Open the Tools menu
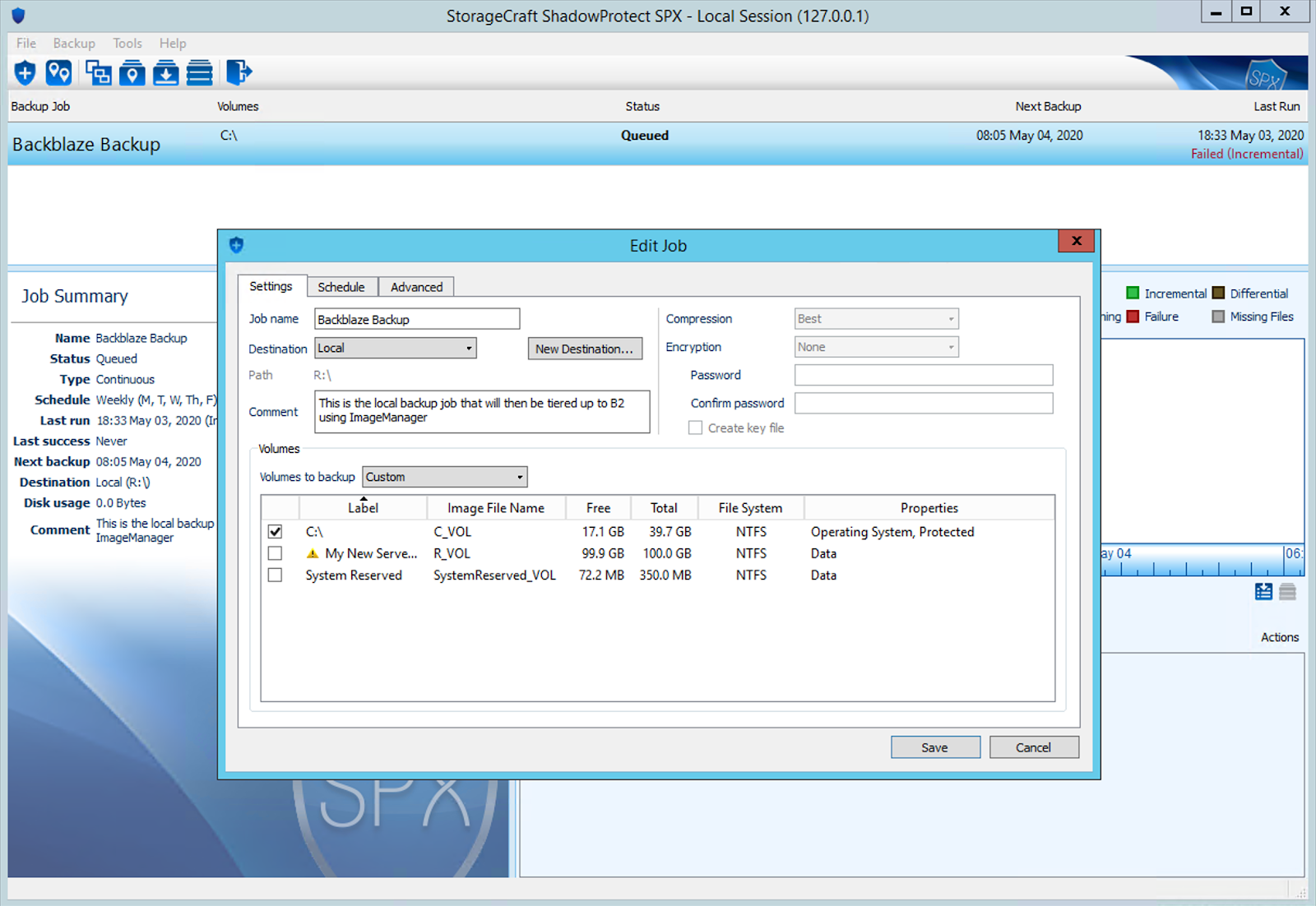The image size is (1316, 906). pyautogui.click(x=127, y=43)
